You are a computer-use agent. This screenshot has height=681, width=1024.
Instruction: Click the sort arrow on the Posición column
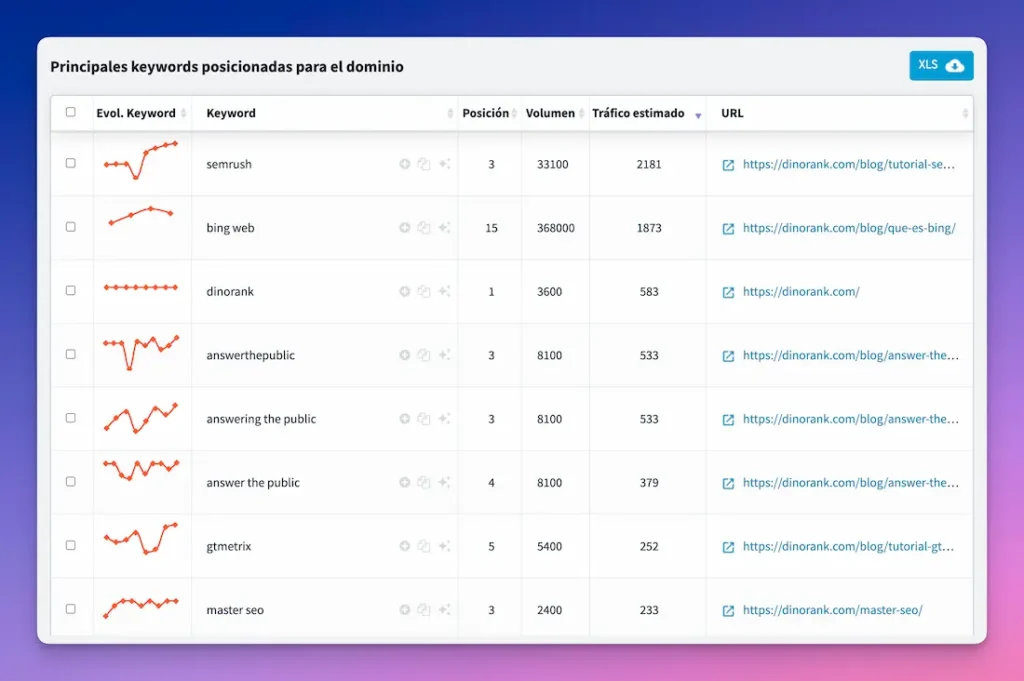tap(512, 113)
